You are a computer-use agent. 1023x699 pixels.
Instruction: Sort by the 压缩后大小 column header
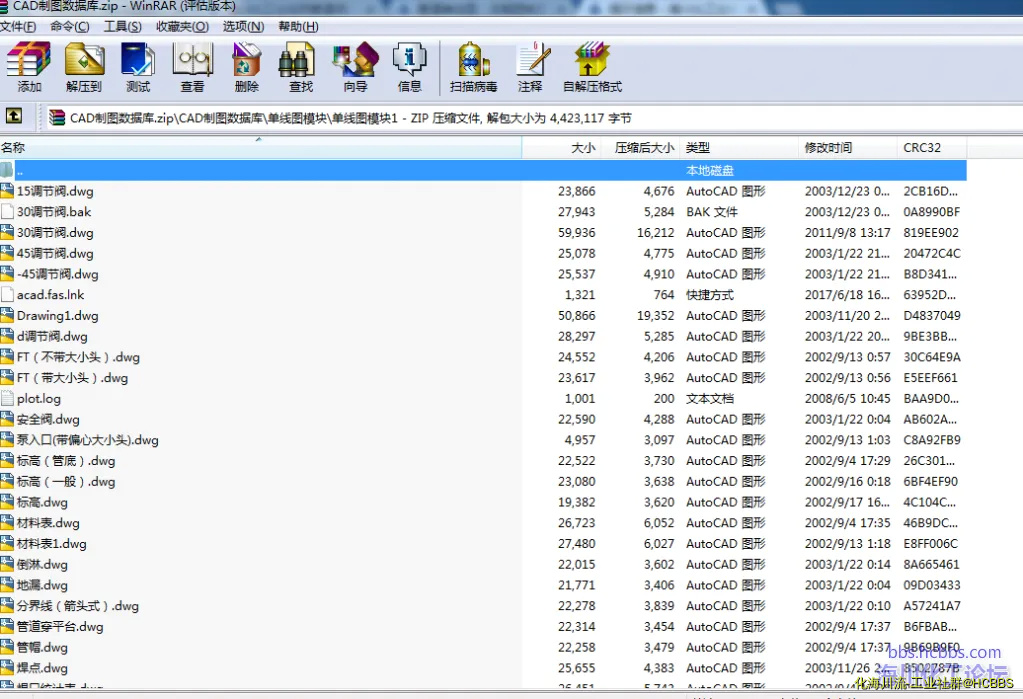[x=641, y=148]
